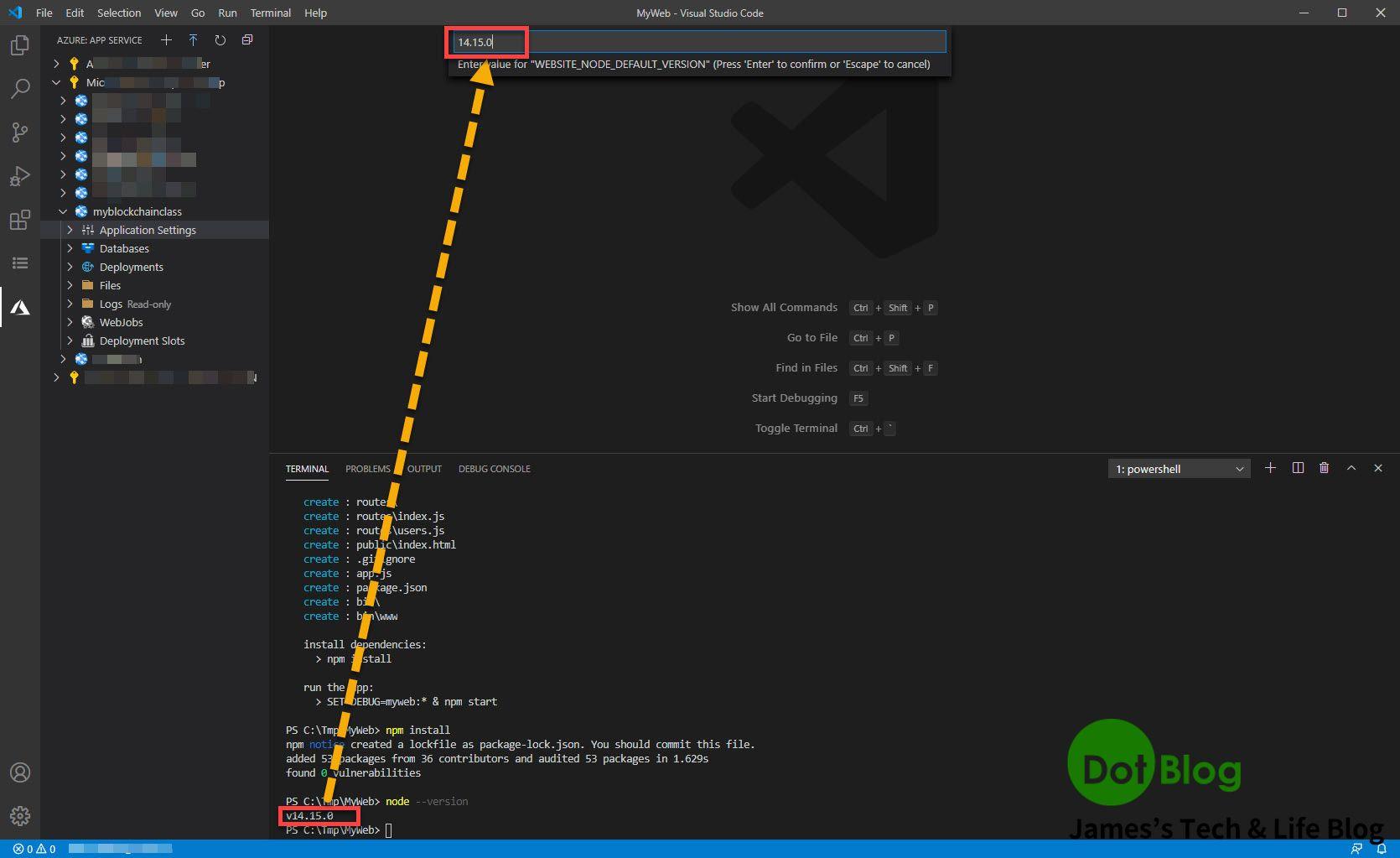Open the Selection menu
This screenshot has width=1400, height=858.
[119, 13]
